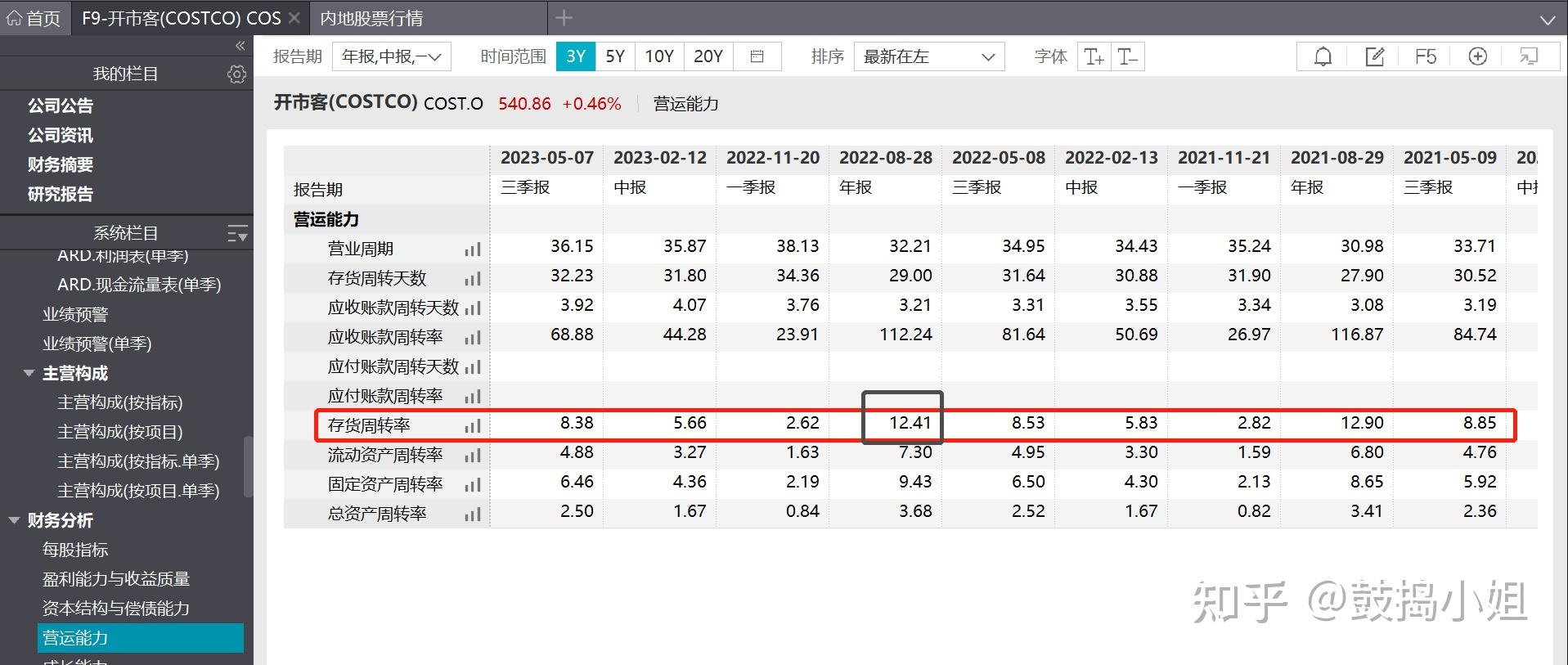This screenshot has width=1568, height=665.
Task: Show chart for 应收账款周转天数 row
Action: point(473,308)
